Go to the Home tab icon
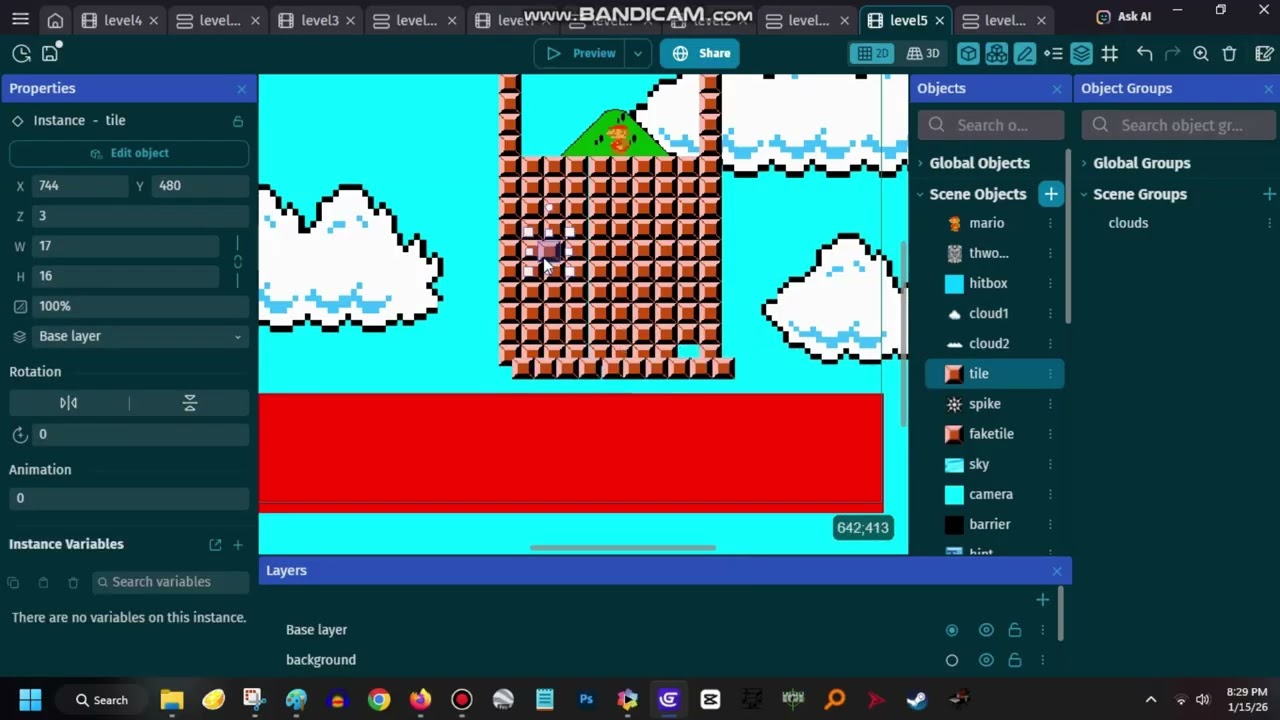The image size is (1280, 720). tap(56, 20)
